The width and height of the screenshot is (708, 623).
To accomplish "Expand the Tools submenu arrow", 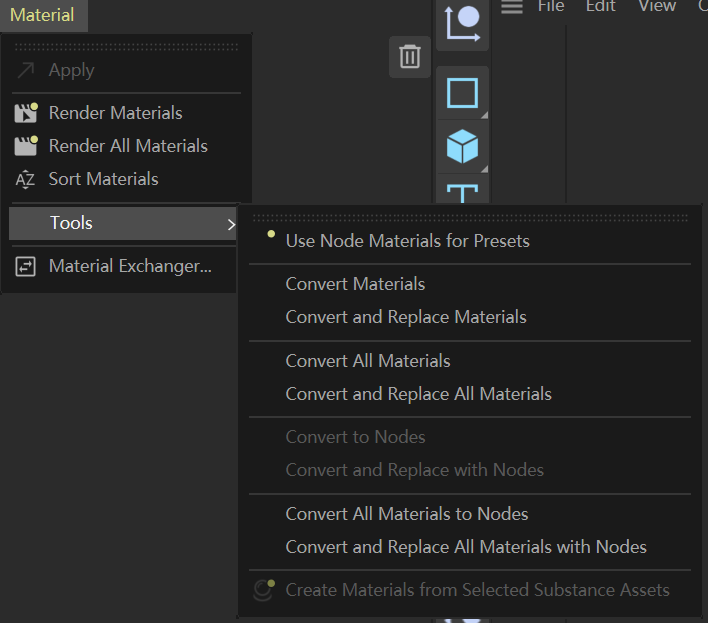I will point(231,224).
